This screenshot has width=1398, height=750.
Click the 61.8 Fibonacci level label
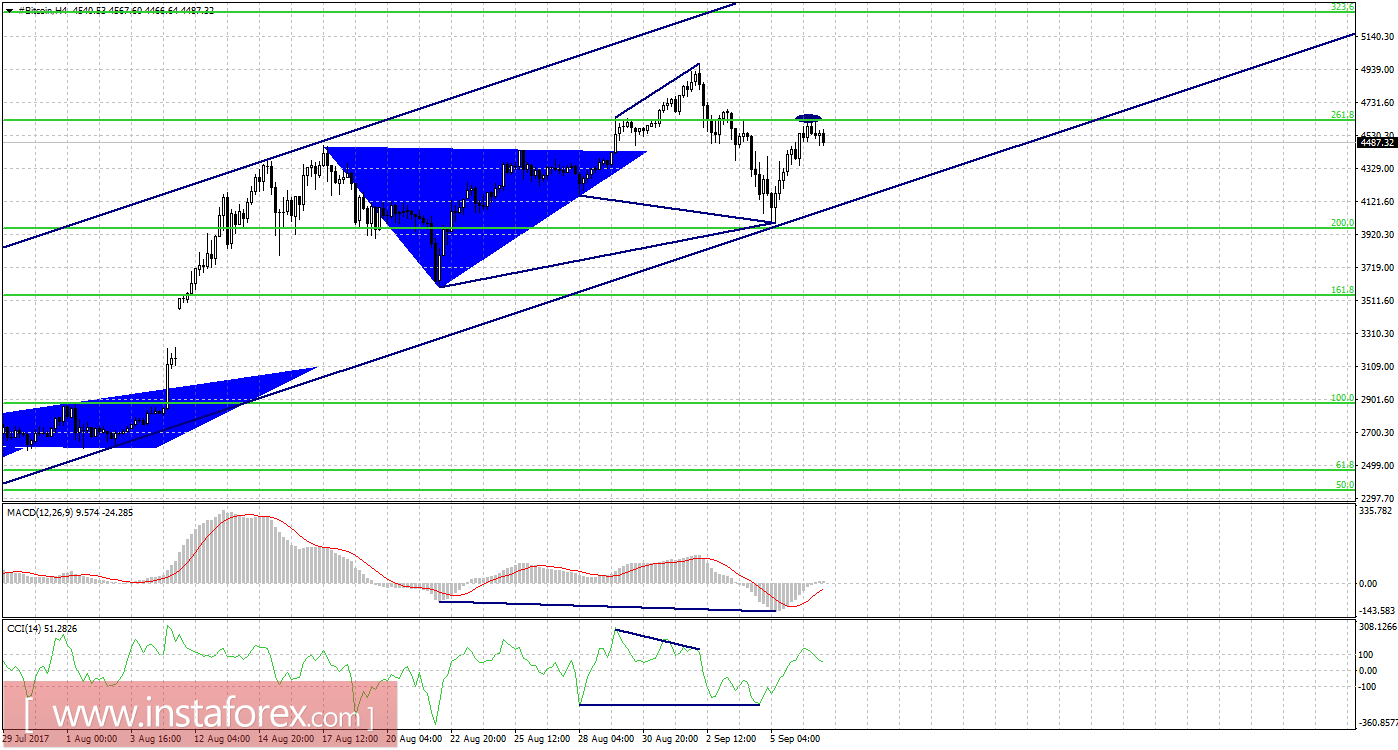pos(1345,465)
